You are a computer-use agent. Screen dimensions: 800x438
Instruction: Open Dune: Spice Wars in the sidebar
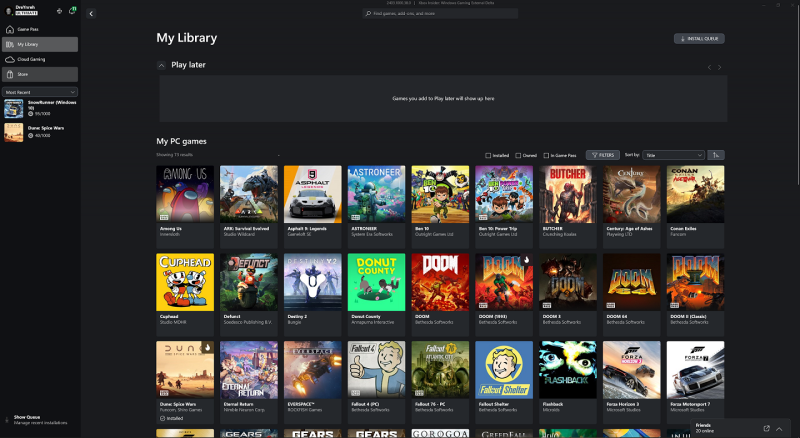[40, 132]
